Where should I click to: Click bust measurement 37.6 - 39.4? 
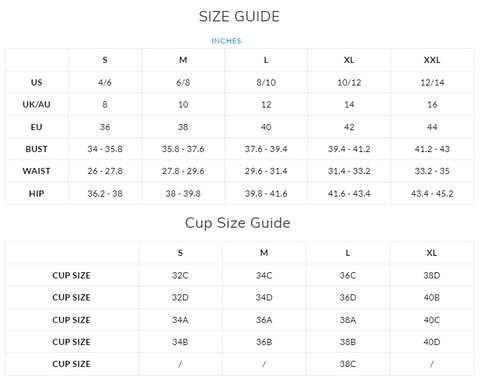[x=266, y=149]
